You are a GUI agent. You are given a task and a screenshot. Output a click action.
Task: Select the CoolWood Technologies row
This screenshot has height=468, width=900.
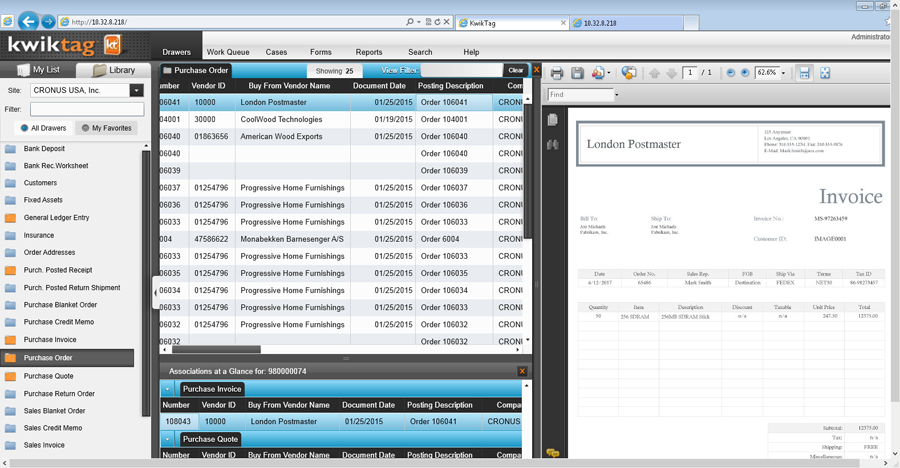(341, 119)
